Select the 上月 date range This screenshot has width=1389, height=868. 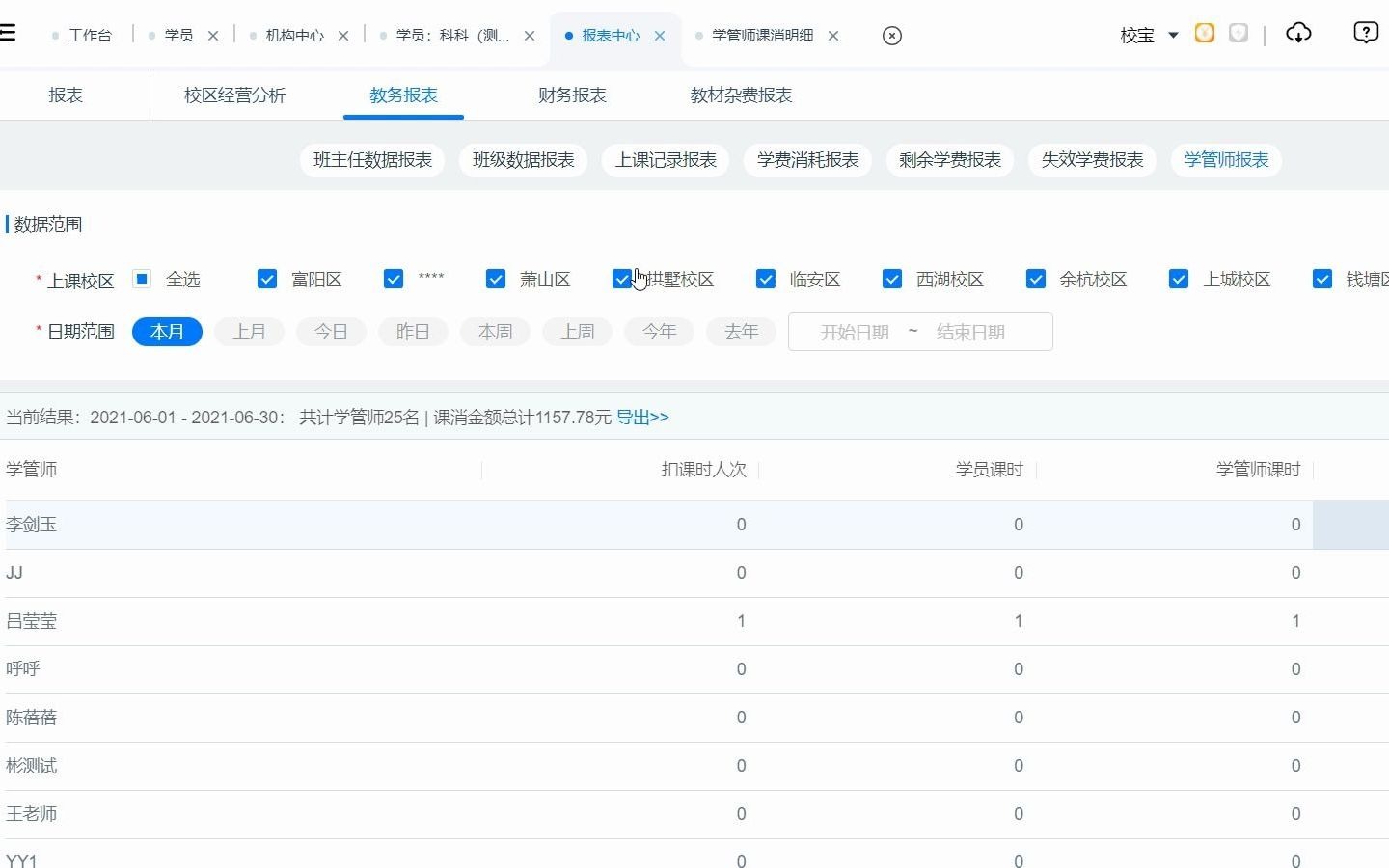tap(249, 332)
